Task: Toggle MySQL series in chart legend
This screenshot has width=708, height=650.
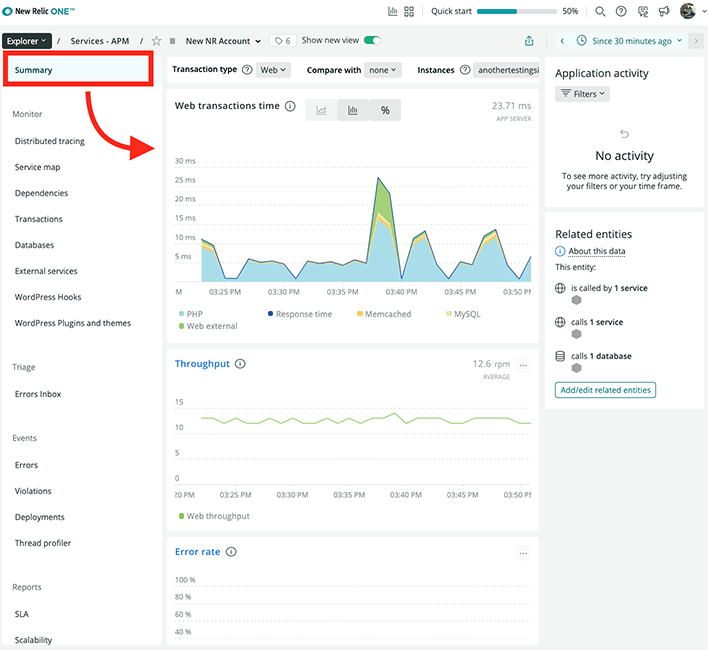Action: click(463, 314)
